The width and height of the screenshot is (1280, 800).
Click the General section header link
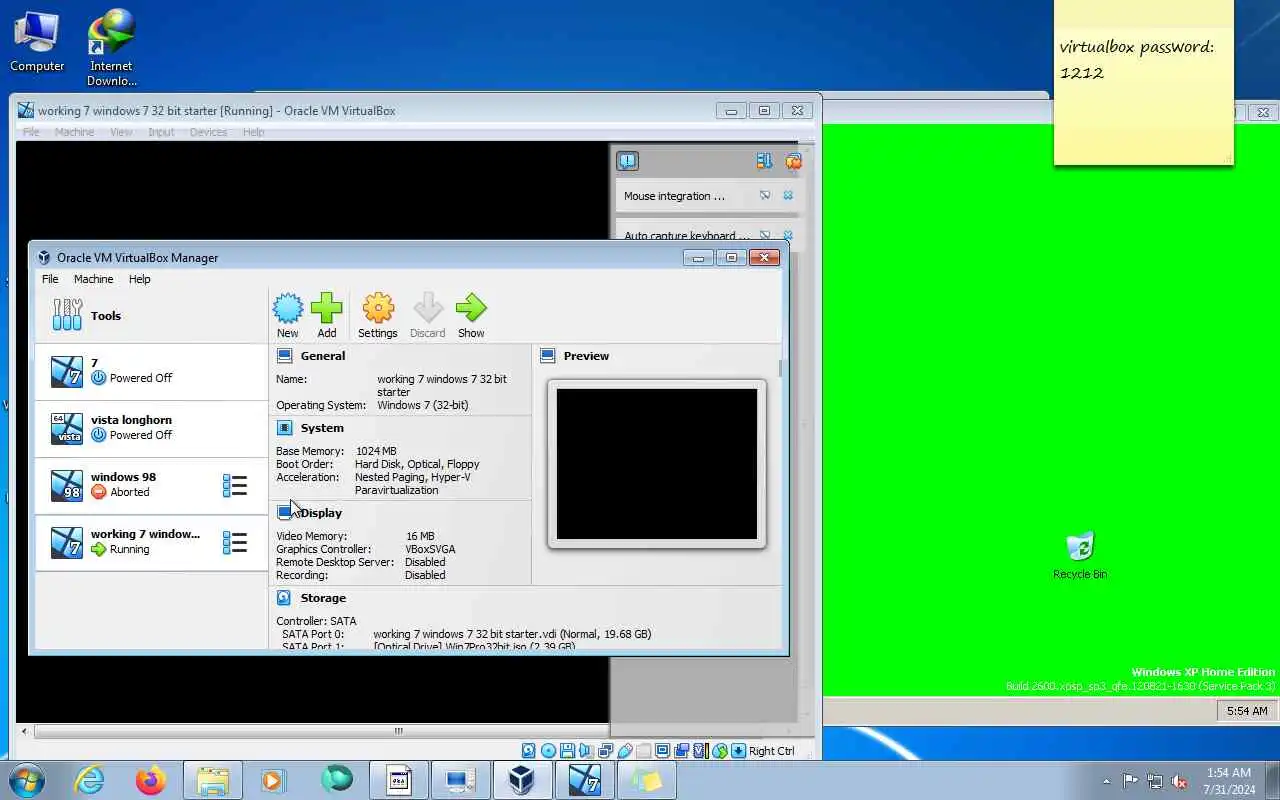tap(323, 356)
